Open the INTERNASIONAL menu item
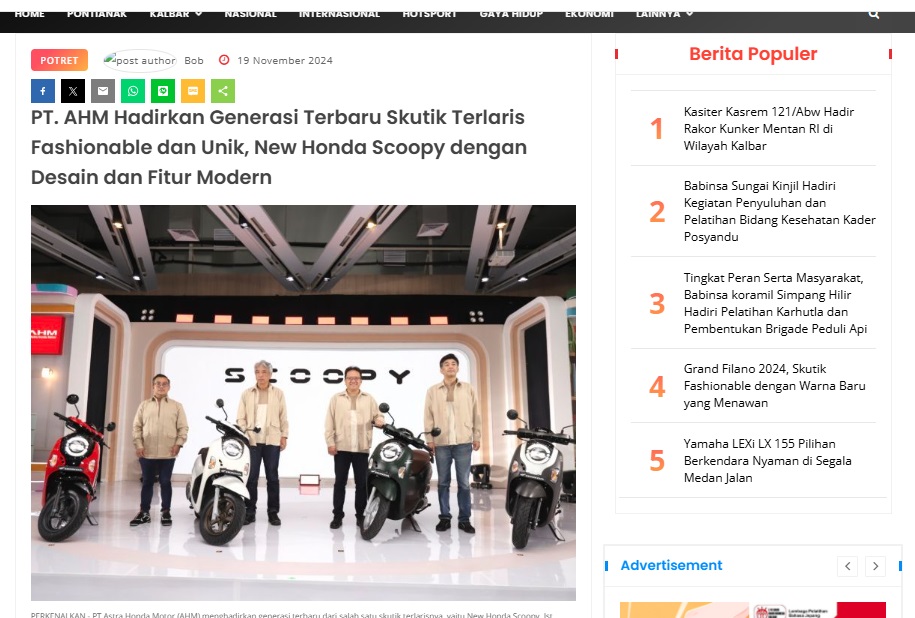 tap(340, 13)
